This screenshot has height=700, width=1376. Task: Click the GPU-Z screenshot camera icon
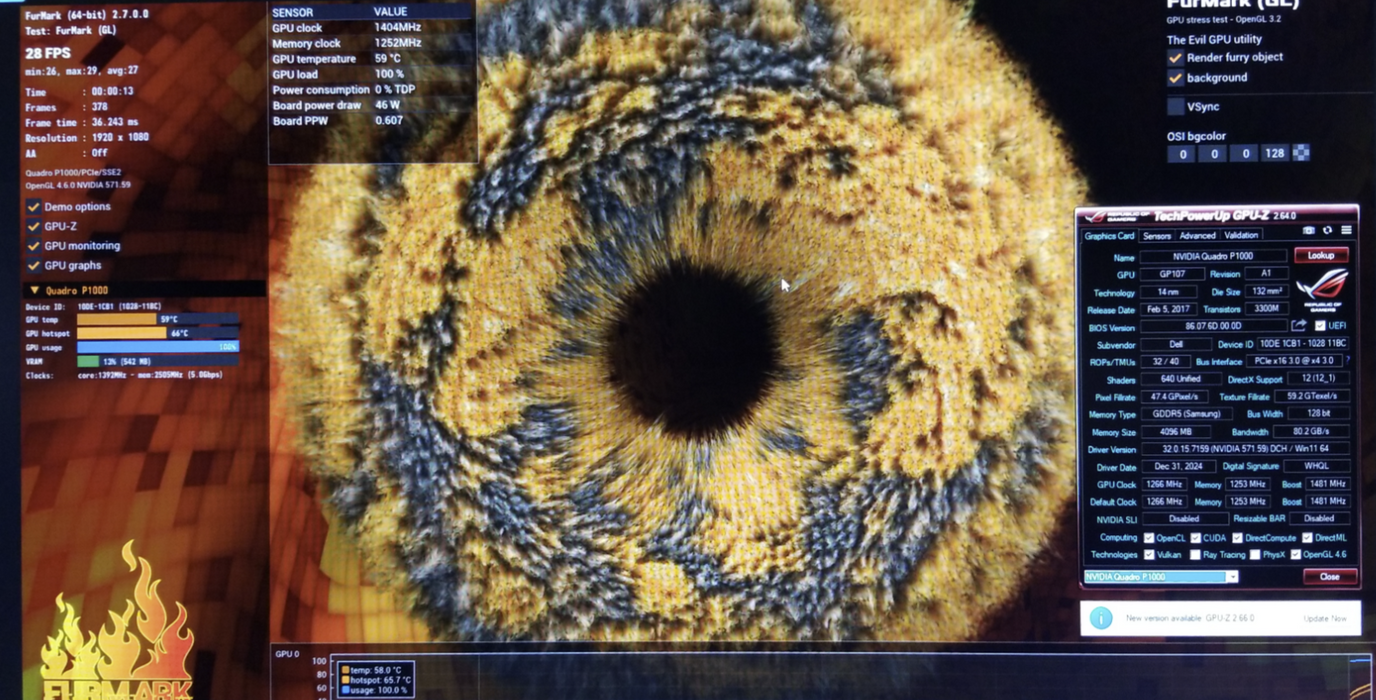click(1309, 231)
